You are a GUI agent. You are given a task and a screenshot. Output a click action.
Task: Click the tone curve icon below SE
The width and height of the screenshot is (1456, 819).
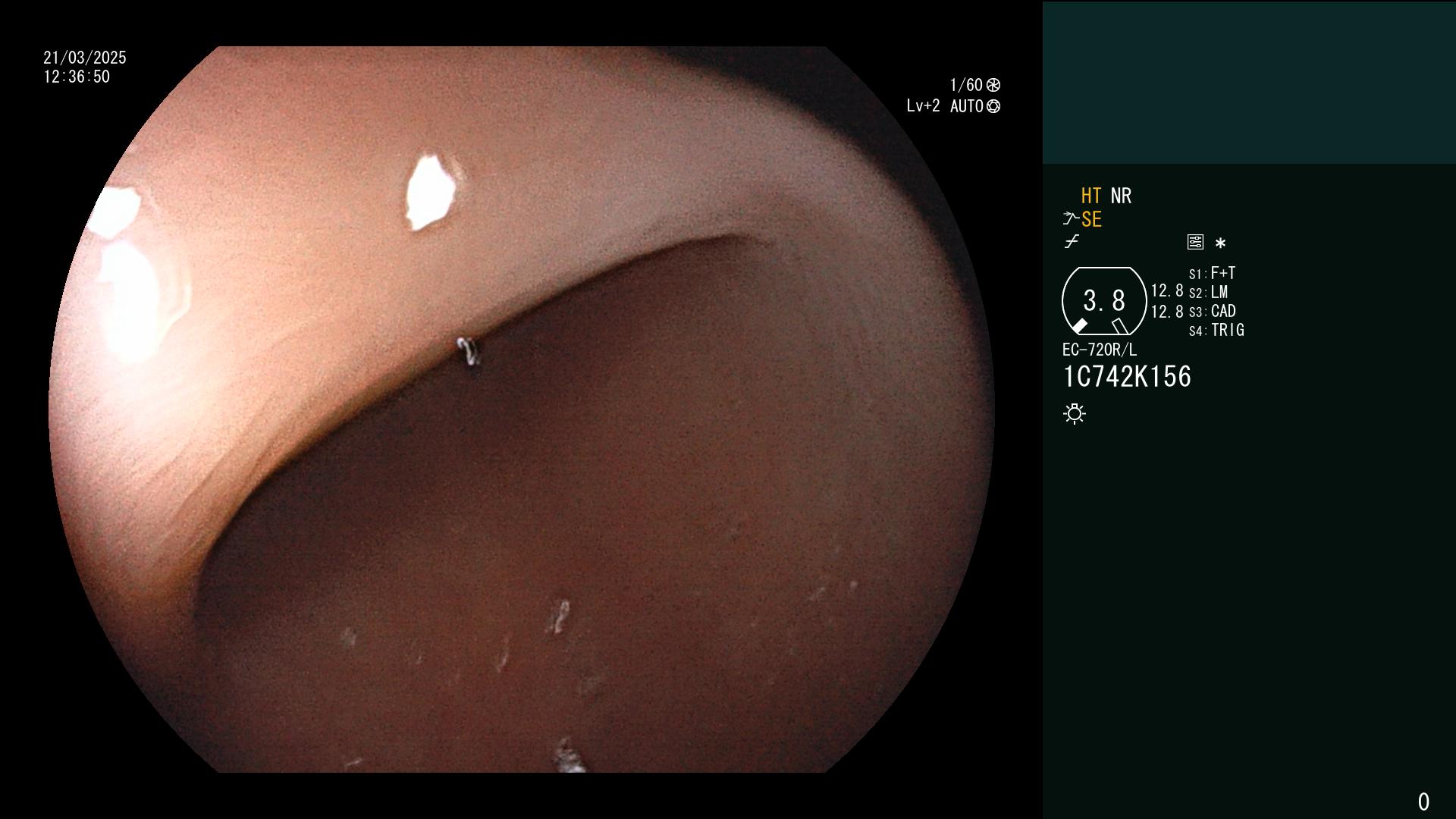point(1072,242)
